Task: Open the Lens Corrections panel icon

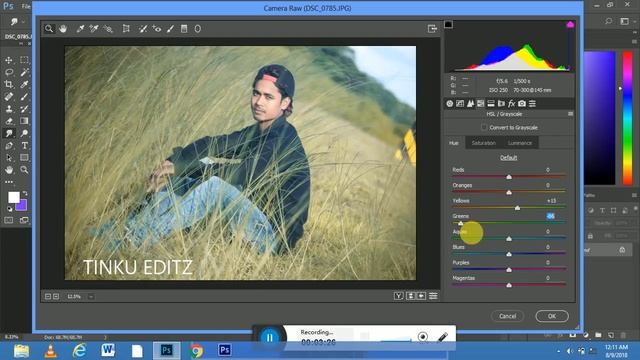Action: click(x=501, y=104)
